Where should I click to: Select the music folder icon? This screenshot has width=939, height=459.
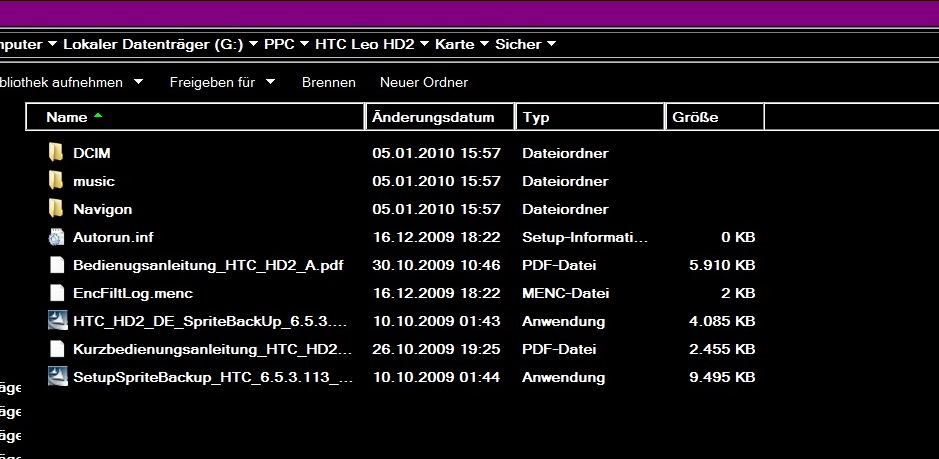pos(56,180)
